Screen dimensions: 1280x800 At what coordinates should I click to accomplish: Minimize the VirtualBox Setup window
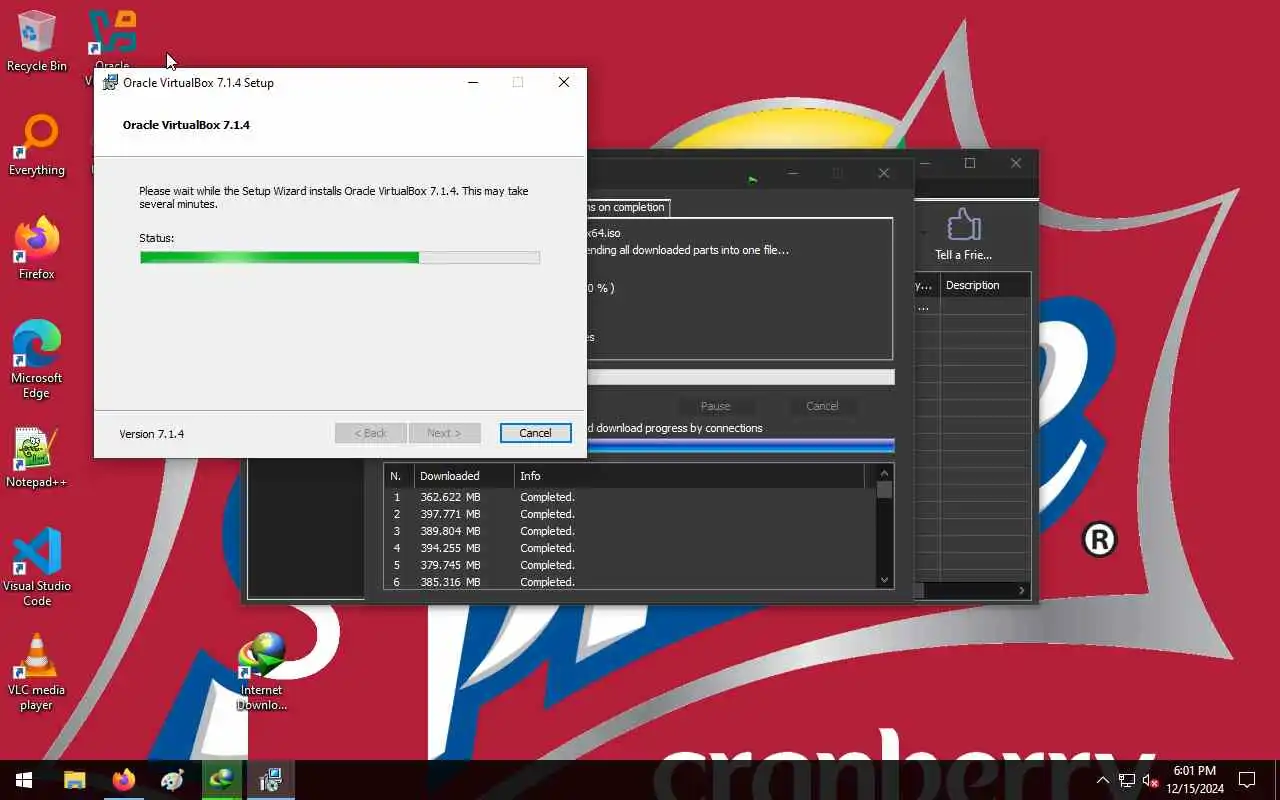[x=472, y=83]
